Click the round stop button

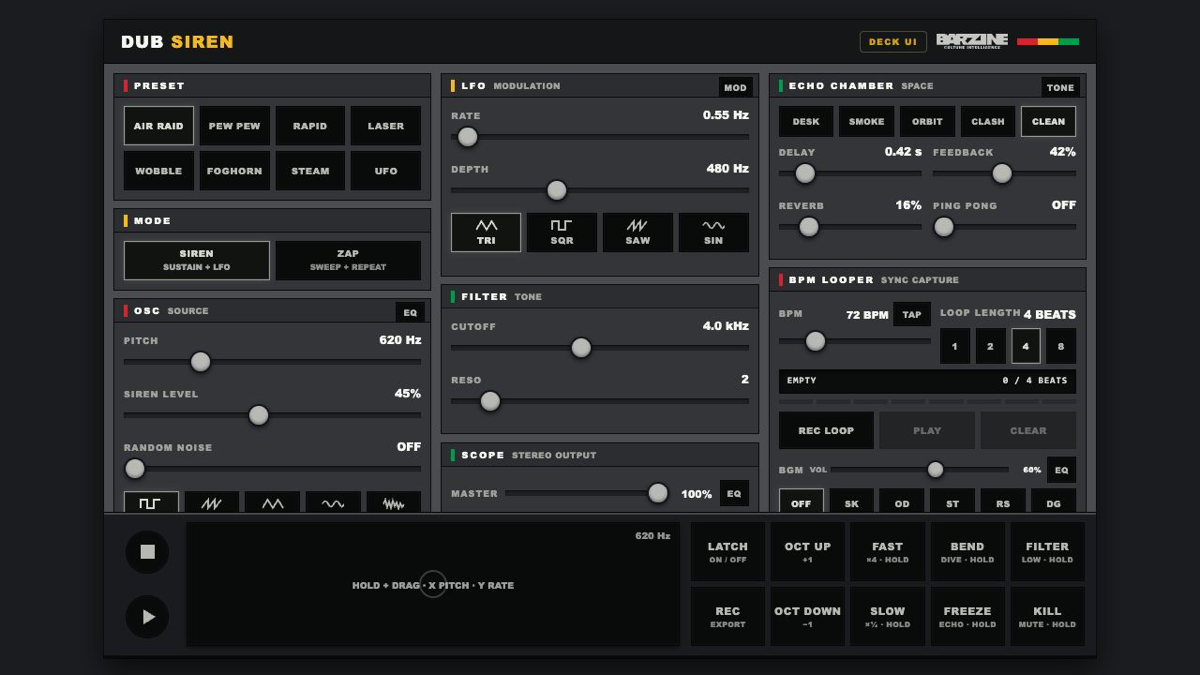point(148,552)
